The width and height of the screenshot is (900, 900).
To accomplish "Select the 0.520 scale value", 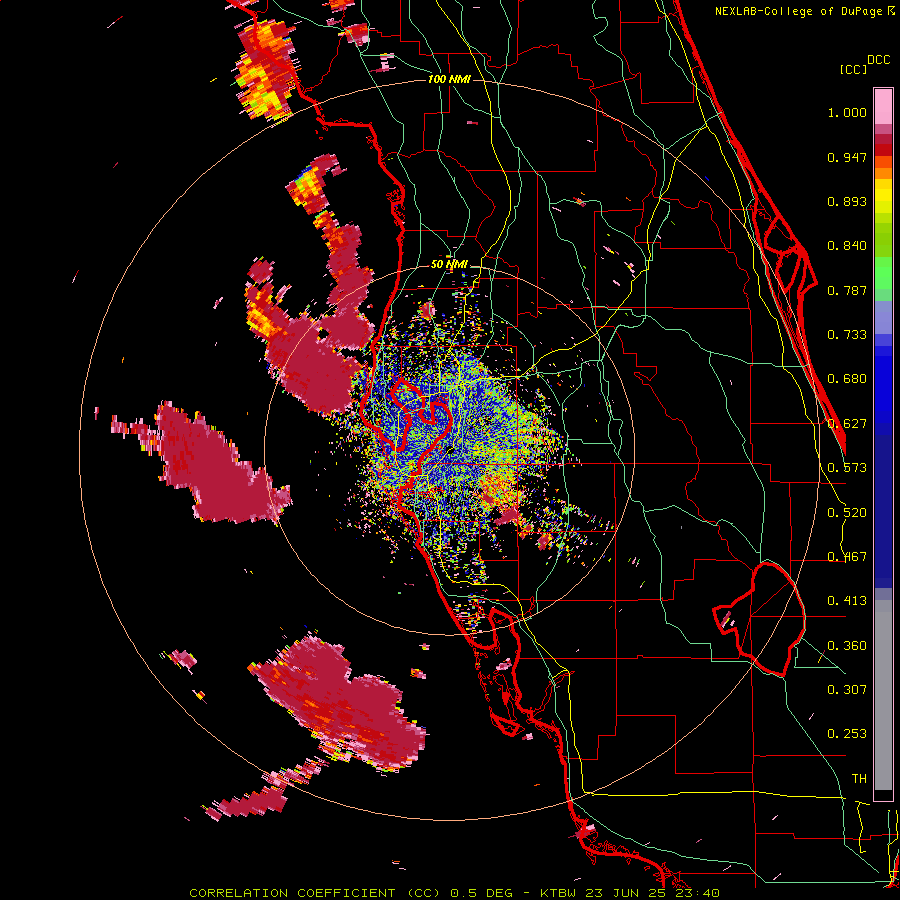I will coord(847,513).
